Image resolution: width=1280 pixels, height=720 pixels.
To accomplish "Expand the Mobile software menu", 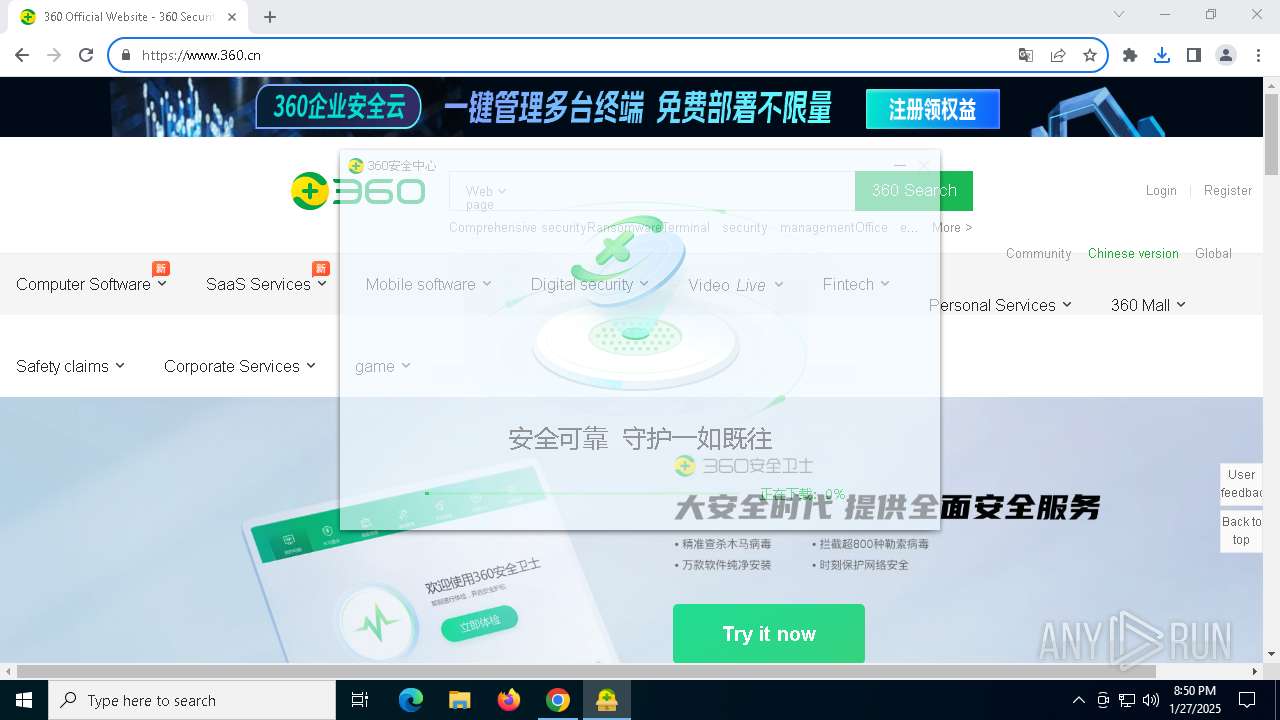I will coord(428,284).
